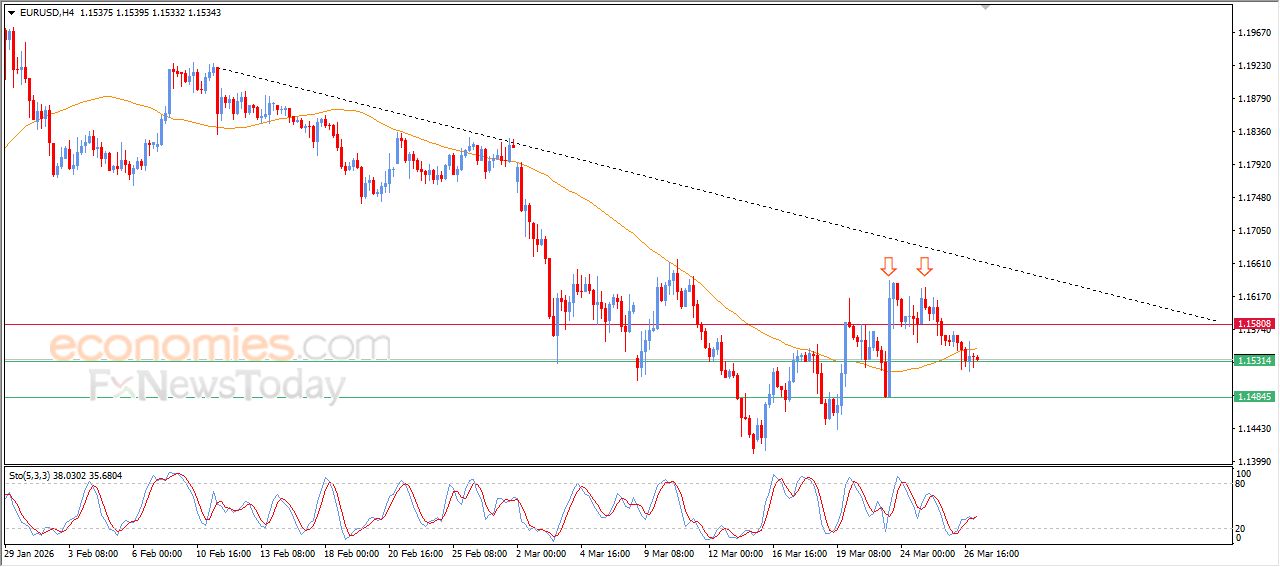Select the green 1.14845 price label
The image size is (1280, 567).
point(1254,397)
